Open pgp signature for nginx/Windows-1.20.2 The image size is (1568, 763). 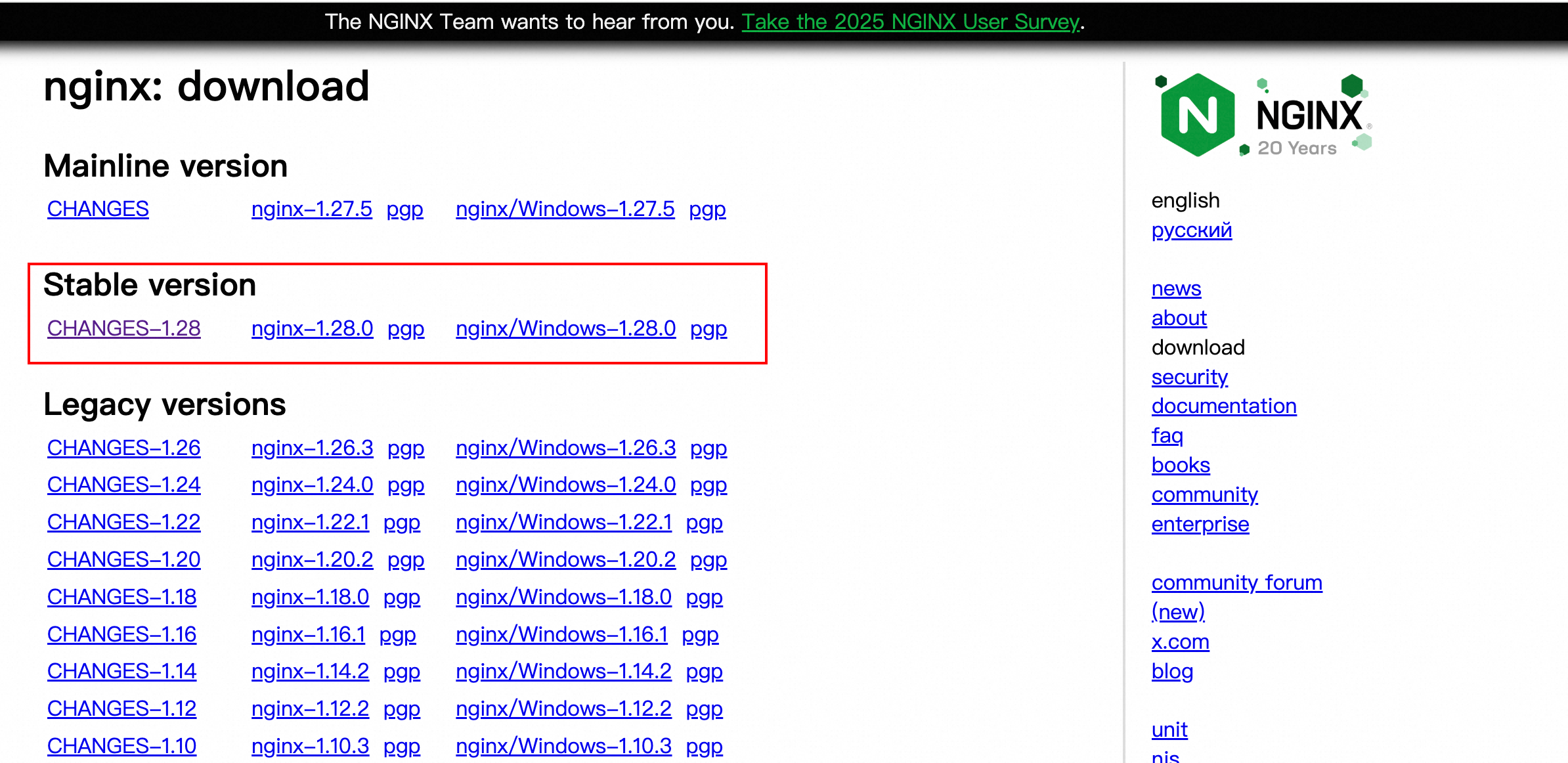[x=708, y=559]
